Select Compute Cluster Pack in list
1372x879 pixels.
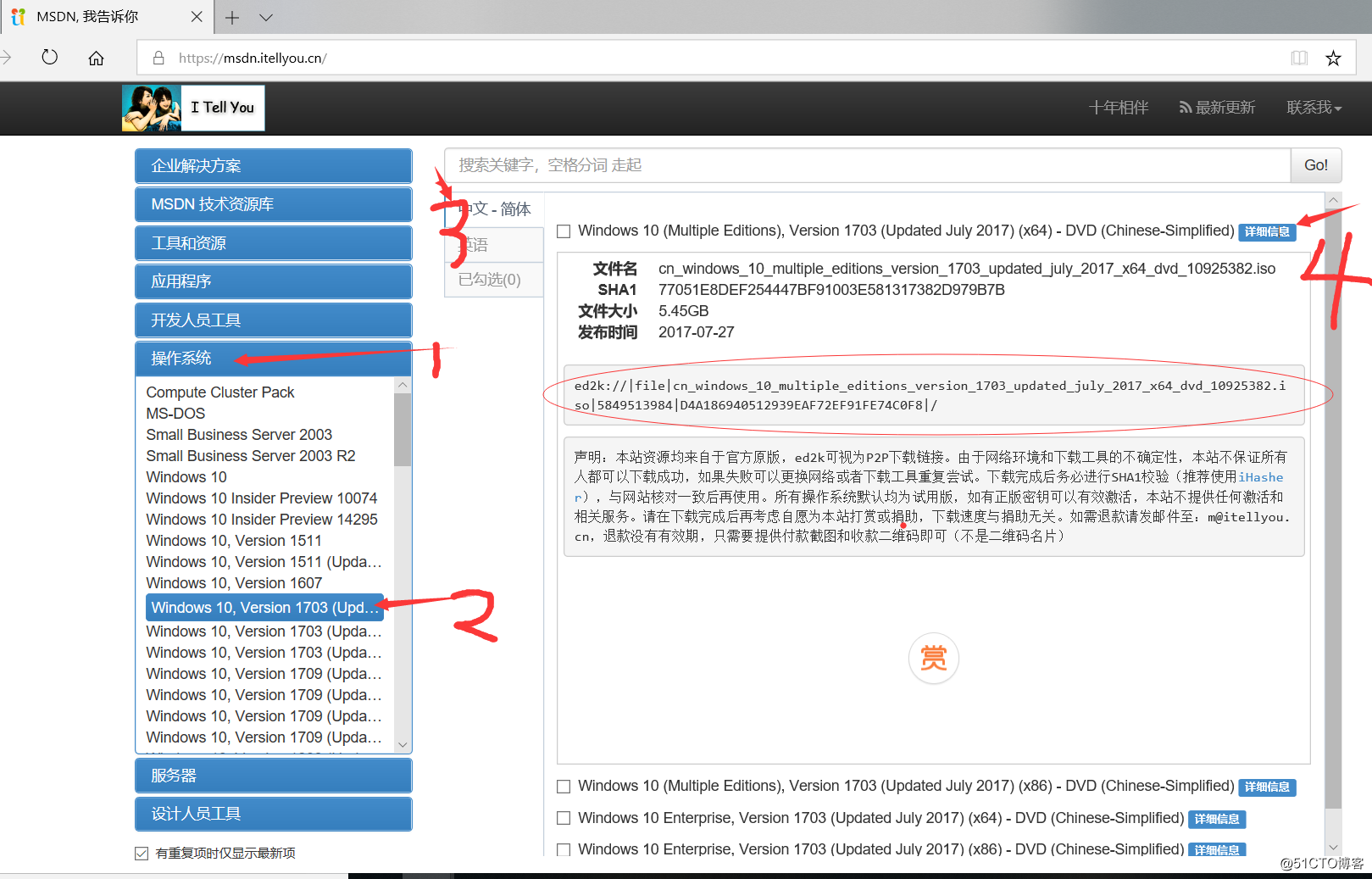(220, 392)
